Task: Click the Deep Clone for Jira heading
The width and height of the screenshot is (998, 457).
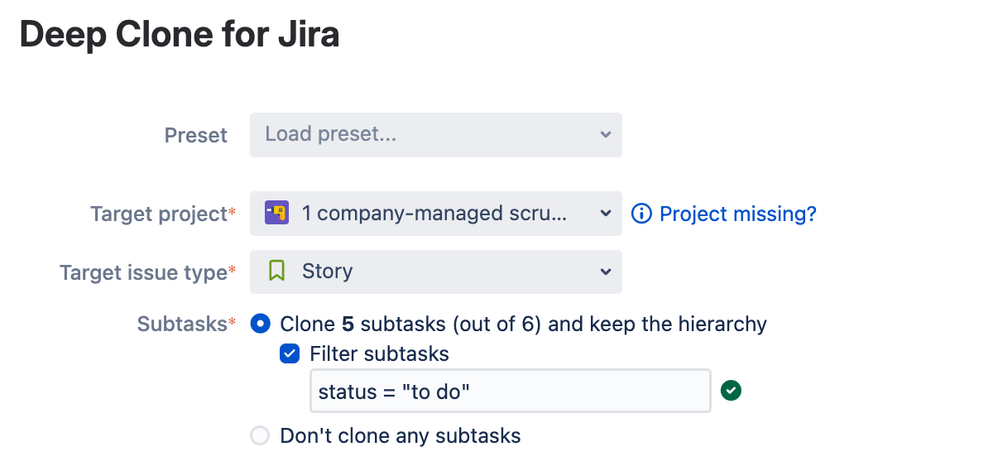Action: 180,35
